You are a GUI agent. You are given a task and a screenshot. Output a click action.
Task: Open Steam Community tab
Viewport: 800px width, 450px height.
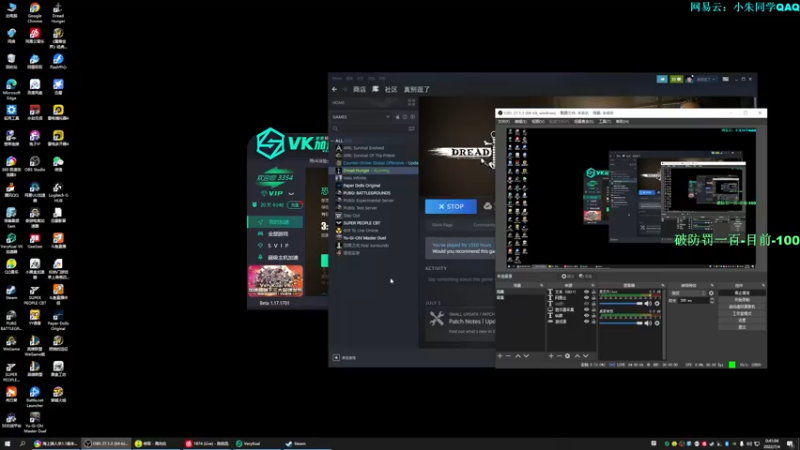[391, 89]
